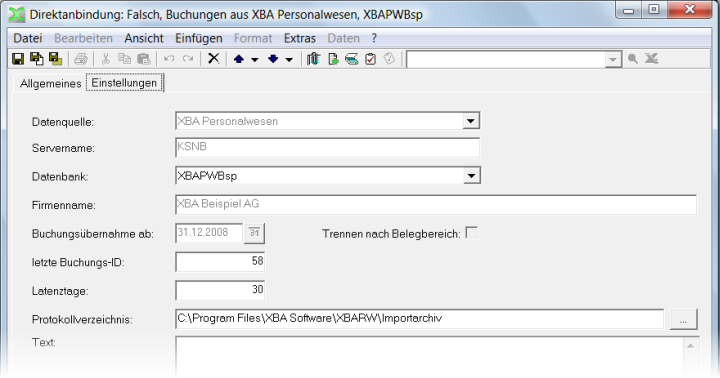
Task: Click the Redo arrow icon
Action: (x=188, y=59)
